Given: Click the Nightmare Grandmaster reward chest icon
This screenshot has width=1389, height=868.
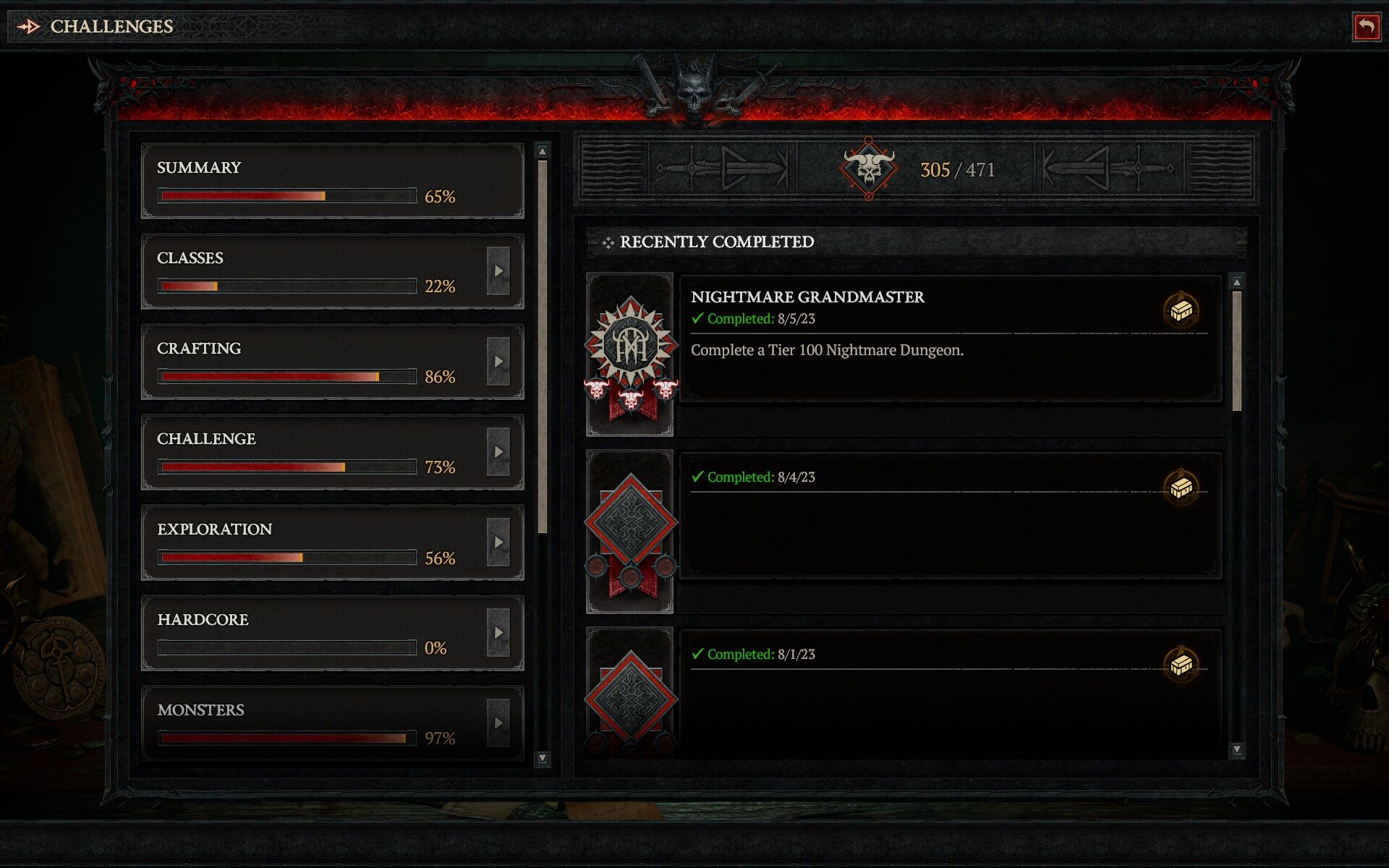Looking at the screenshot, I should (1181, 310).
